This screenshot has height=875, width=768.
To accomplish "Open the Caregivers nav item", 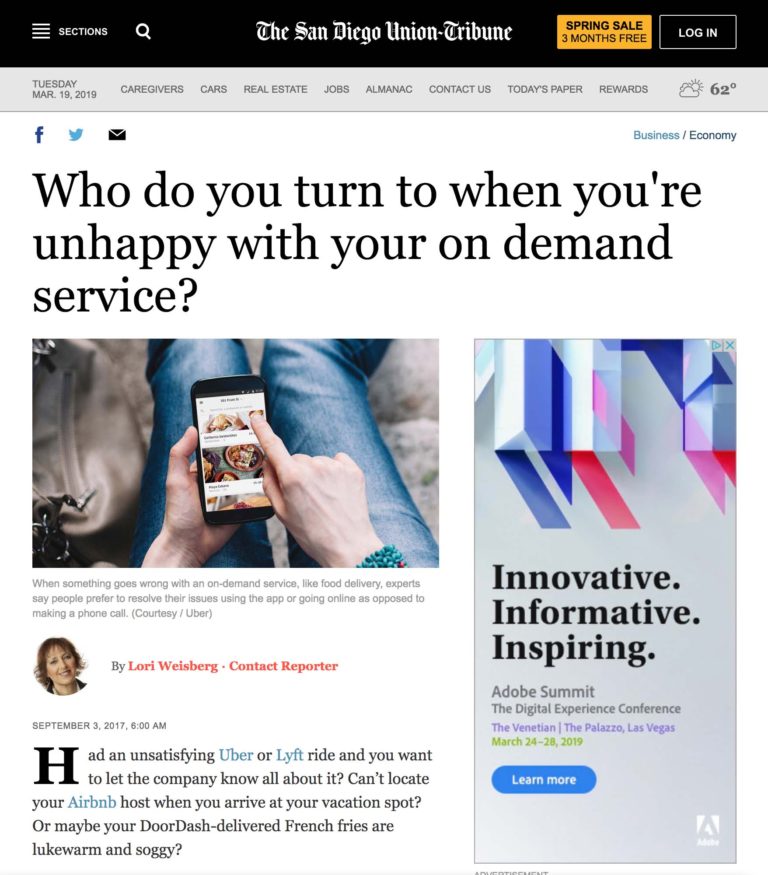I will [x=152, y=89].
